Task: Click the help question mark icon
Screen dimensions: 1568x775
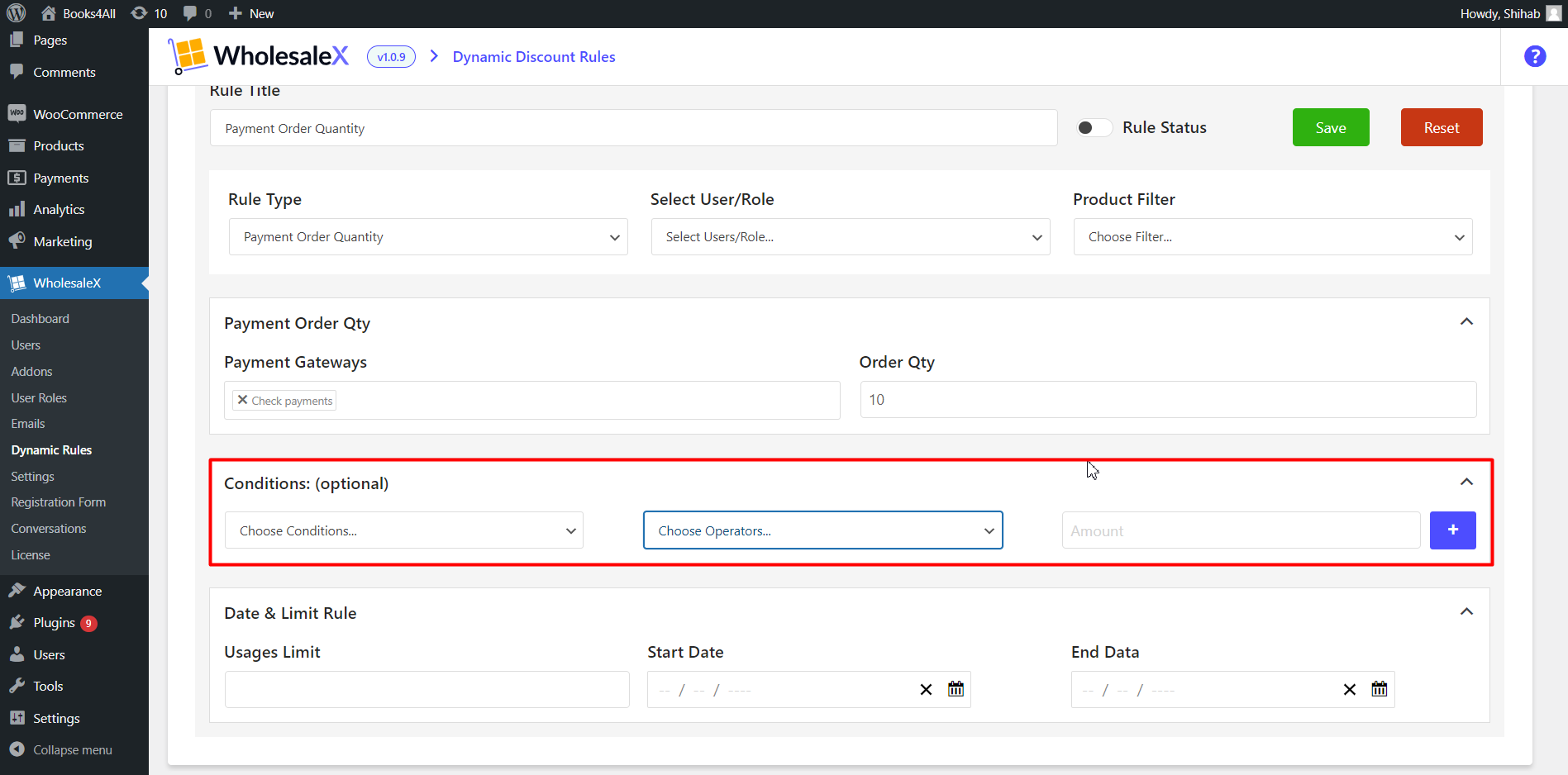Action: (x=1535, y=56)
